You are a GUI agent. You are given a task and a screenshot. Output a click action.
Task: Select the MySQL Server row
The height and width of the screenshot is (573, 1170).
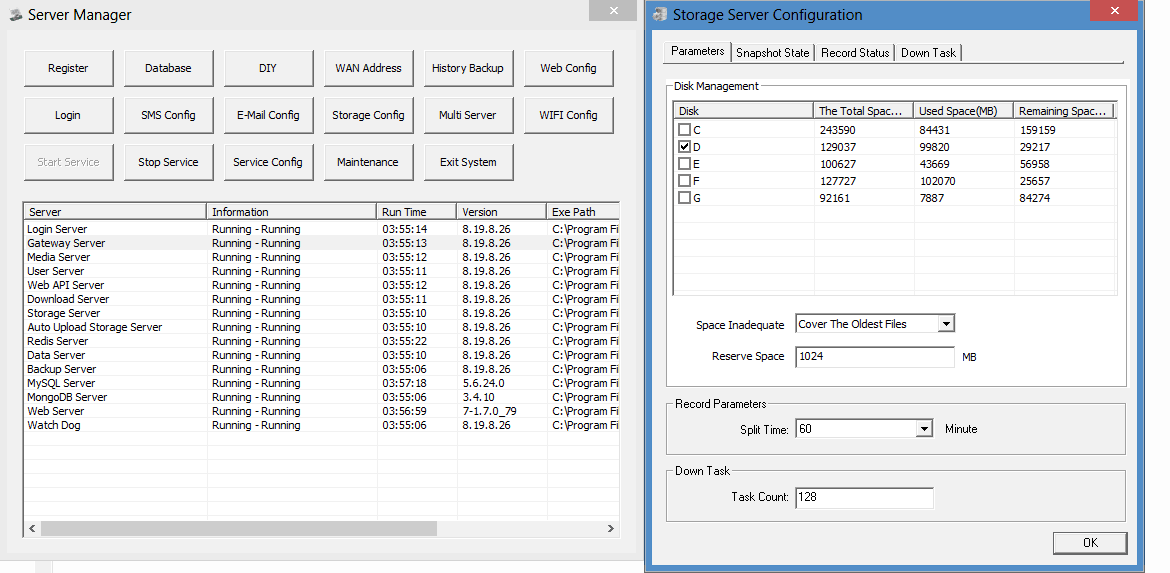coord(322,383)
